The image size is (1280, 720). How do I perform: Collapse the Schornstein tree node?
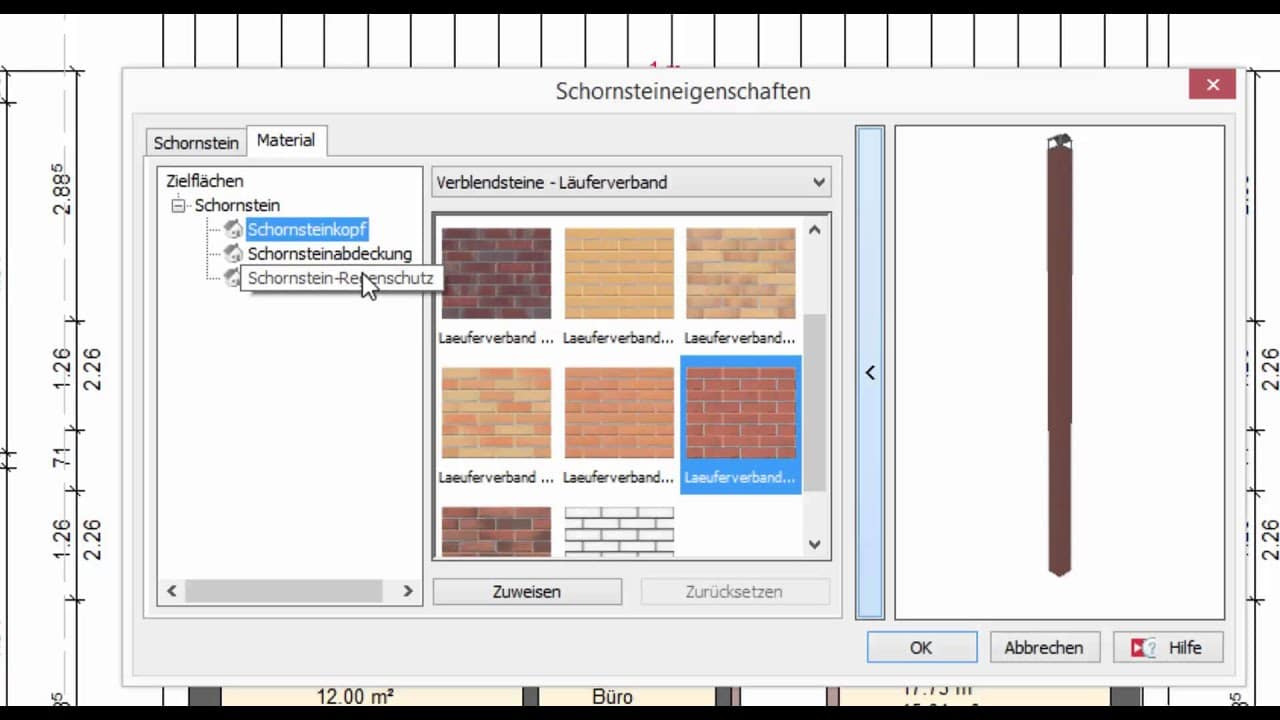[x=179, y=206]
